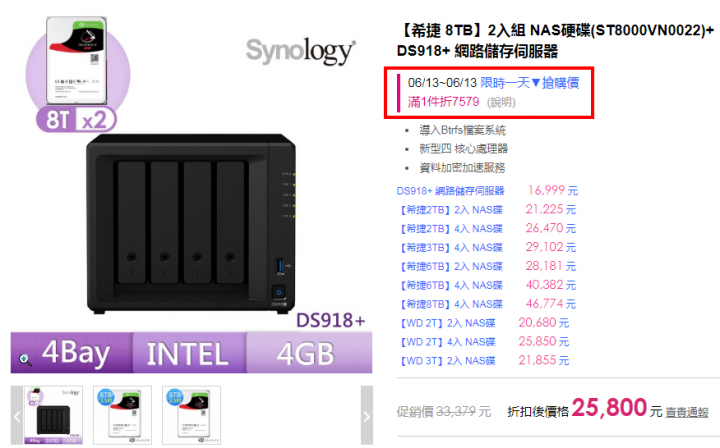Select the first DS918+ NAS thumbnail
The width and height of the screenshot is (720, 448).
(x=54, y=415)
